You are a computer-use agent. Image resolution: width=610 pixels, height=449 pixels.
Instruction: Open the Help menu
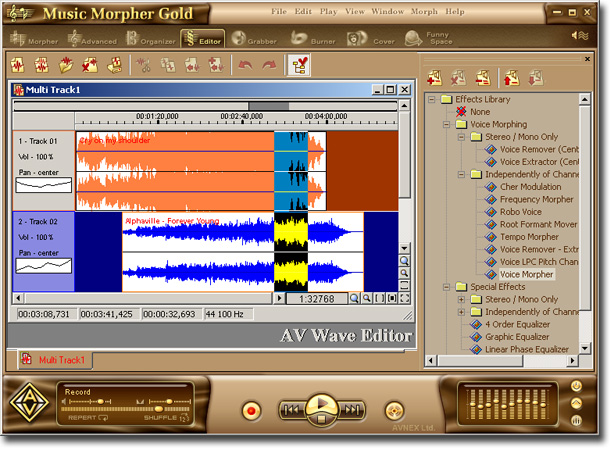click(455, 11)
